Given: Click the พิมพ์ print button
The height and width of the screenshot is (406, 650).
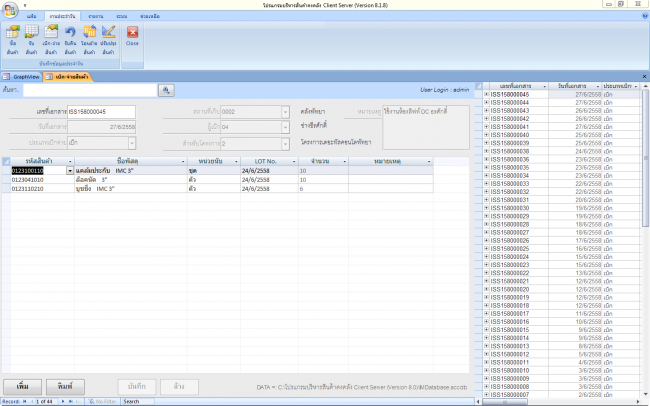Looking at the screenshot, I should 65,387.
